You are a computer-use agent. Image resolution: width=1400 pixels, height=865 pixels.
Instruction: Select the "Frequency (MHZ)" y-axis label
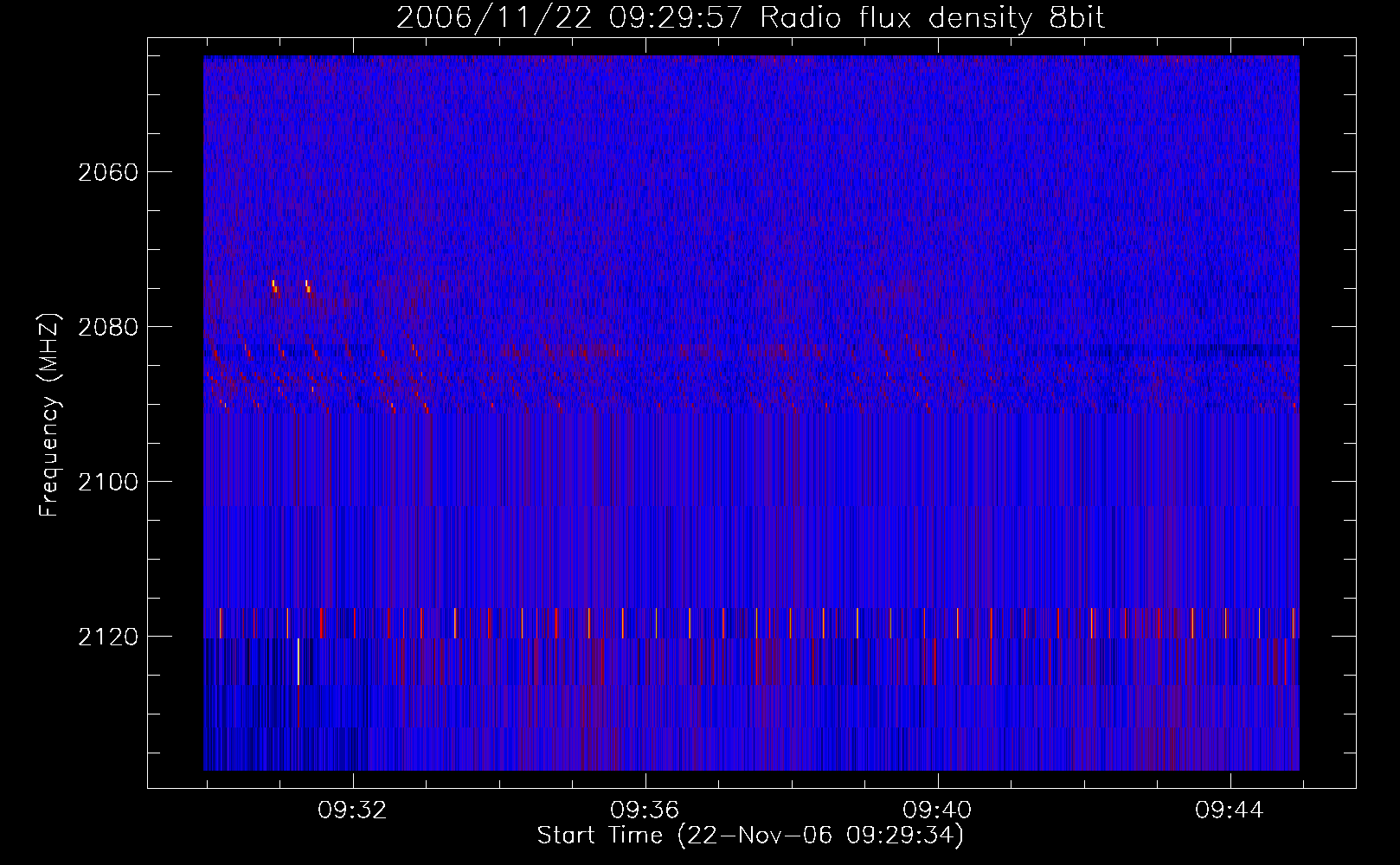[50, 415]
